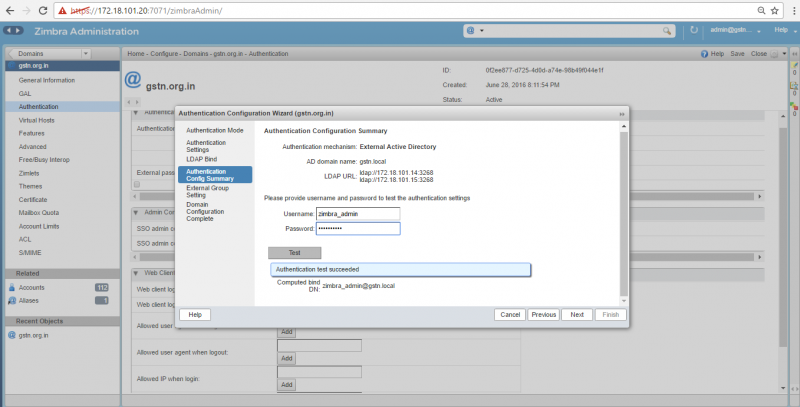Click the Authentication test succeeded message

click(401, 270)
